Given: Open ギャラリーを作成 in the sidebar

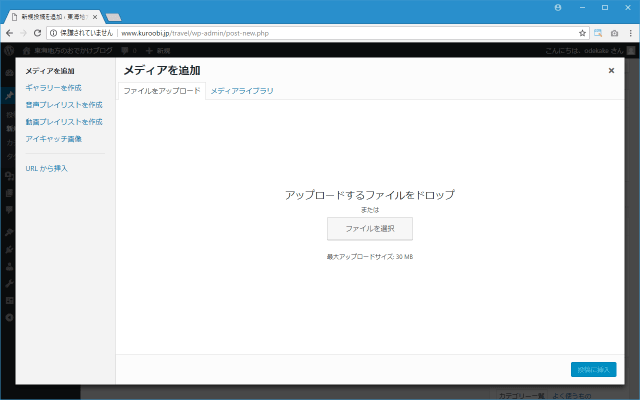Looking at the screenshot, I should pos(54,88).
